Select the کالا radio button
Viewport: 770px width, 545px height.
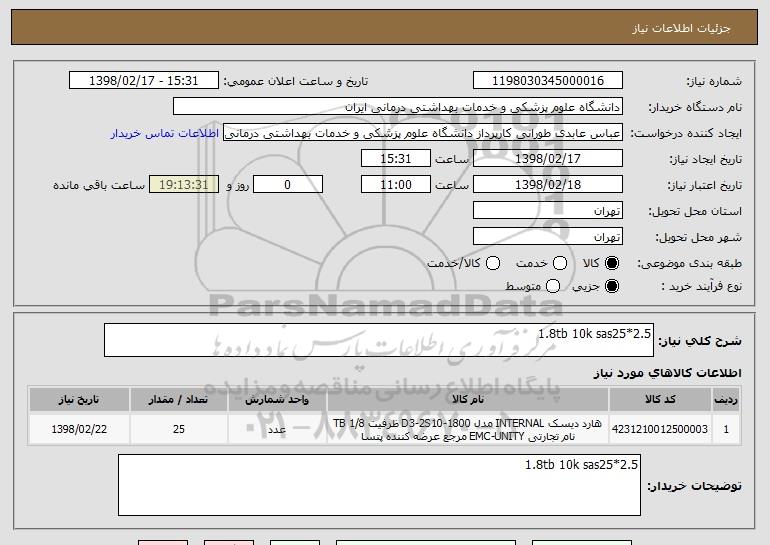[612, 264]
